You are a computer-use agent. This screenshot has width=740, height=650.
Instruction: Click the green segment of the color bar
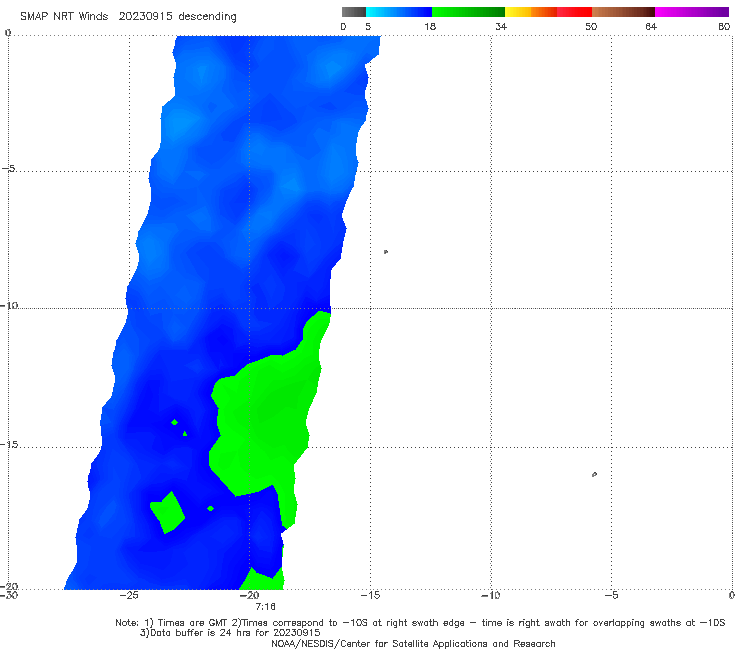click(468, 12)
